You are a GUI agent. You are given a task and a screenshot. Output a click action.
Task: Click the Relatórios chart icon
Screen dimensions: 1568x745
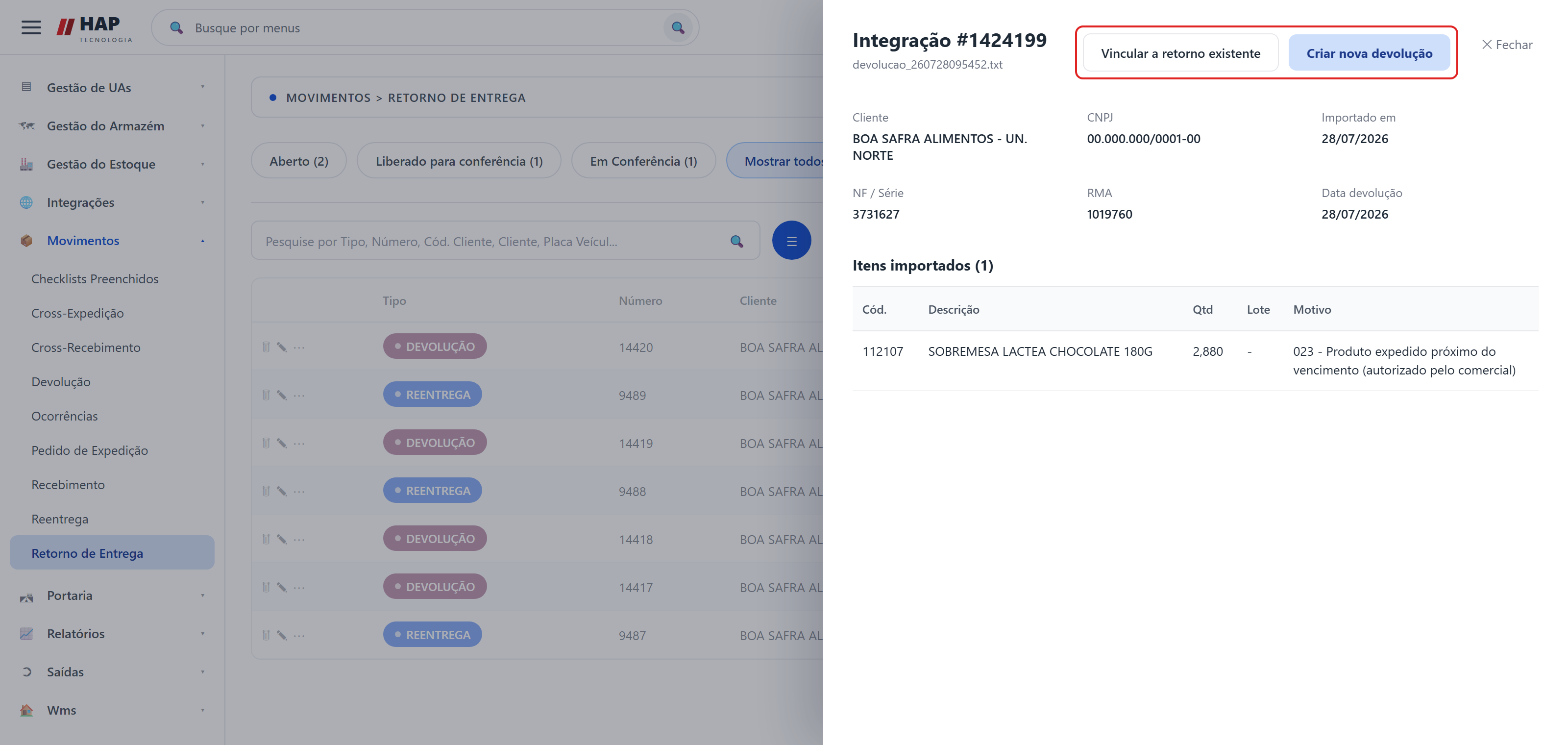[26, 634]
